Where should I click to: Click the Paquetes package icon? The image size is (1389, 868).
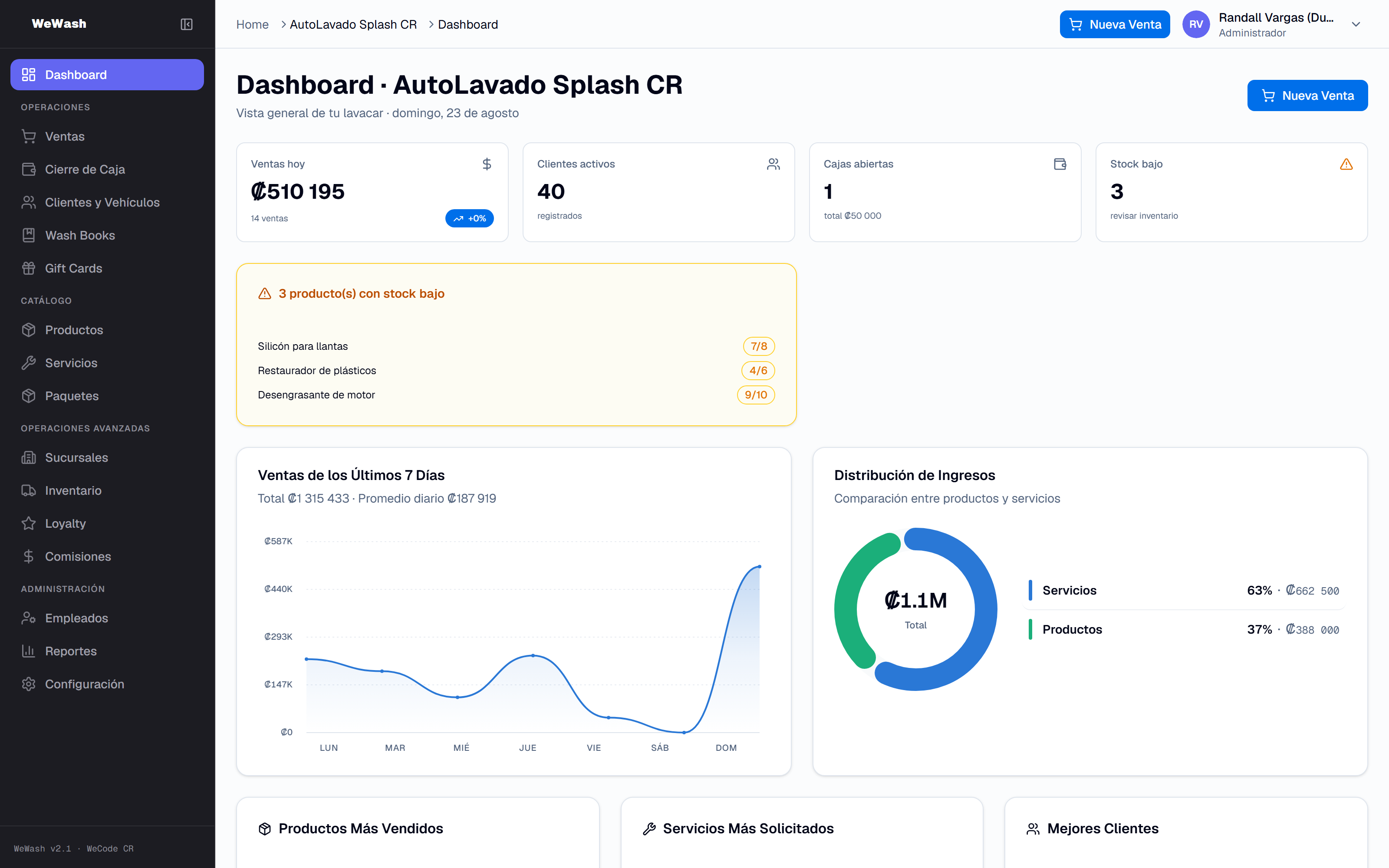pyautogui.click(x=29, y=396)
